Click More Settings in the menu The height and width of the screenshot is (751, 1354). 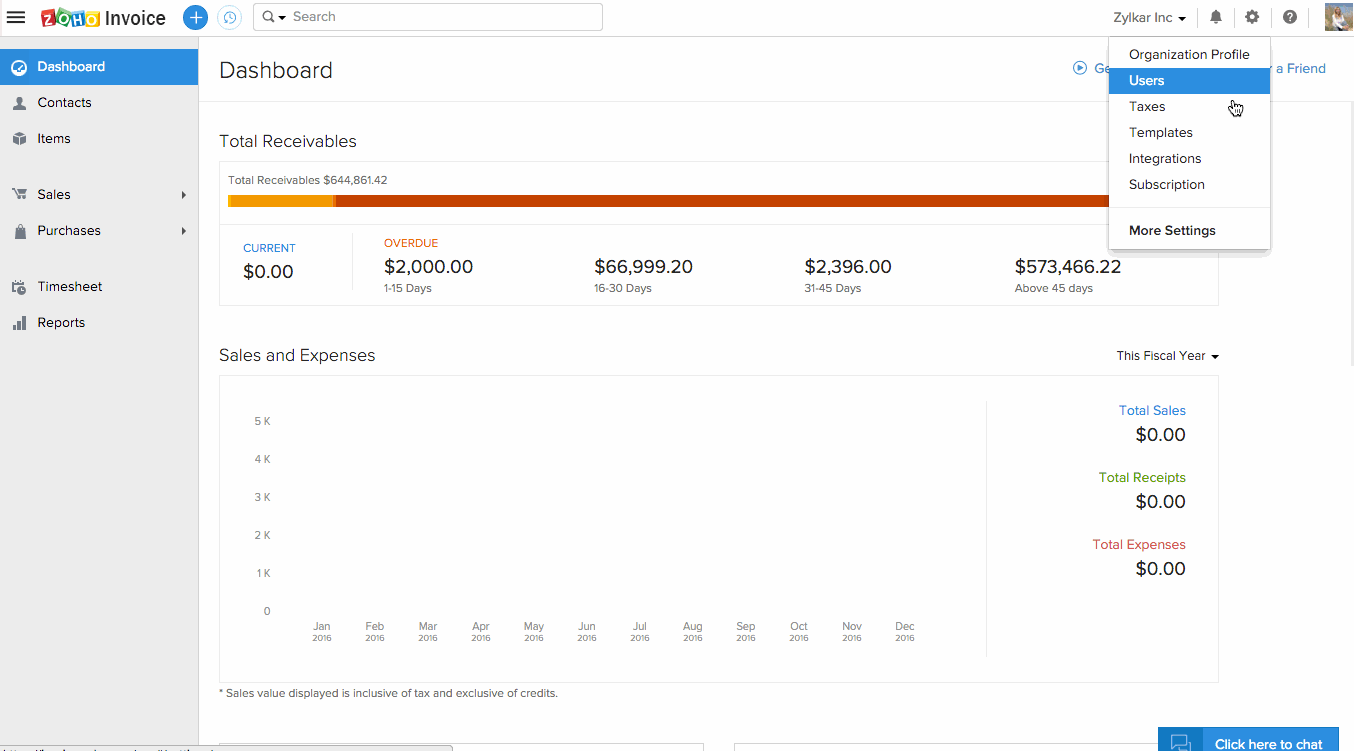(1172, 231)
